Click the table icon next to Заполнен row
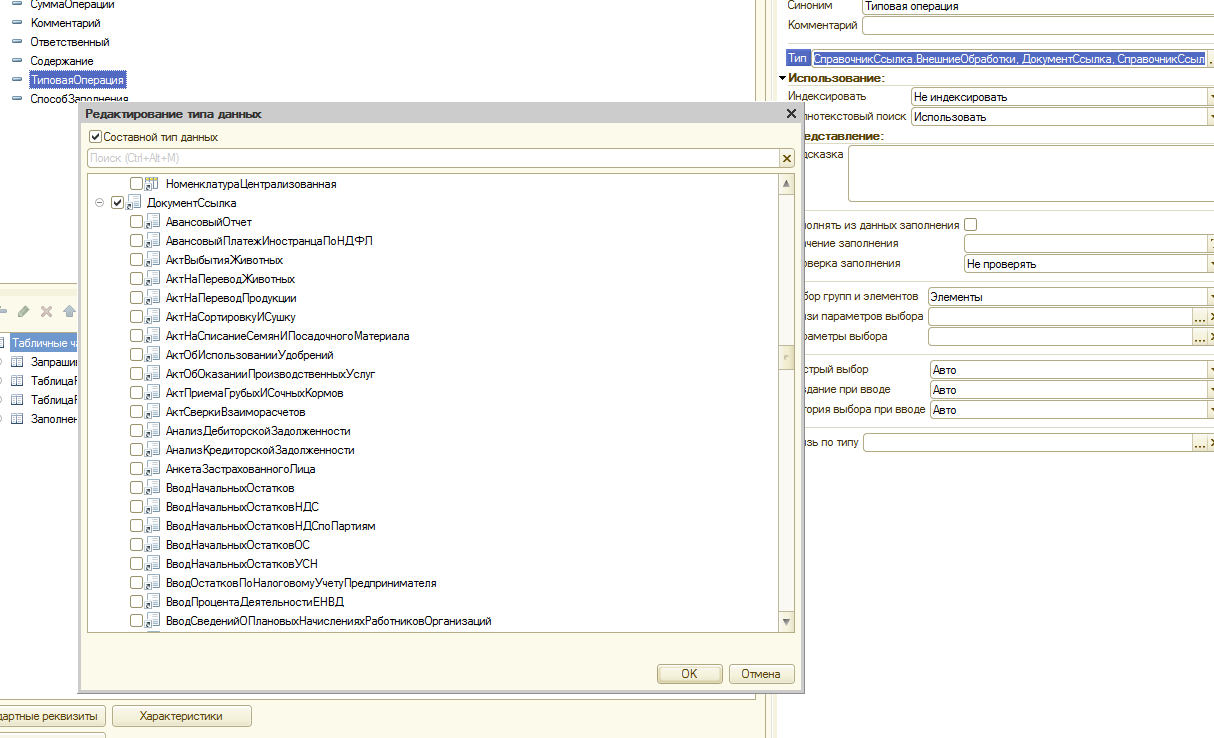The image size is (1214, 738). pyautogui.click(x=17, y=419)
